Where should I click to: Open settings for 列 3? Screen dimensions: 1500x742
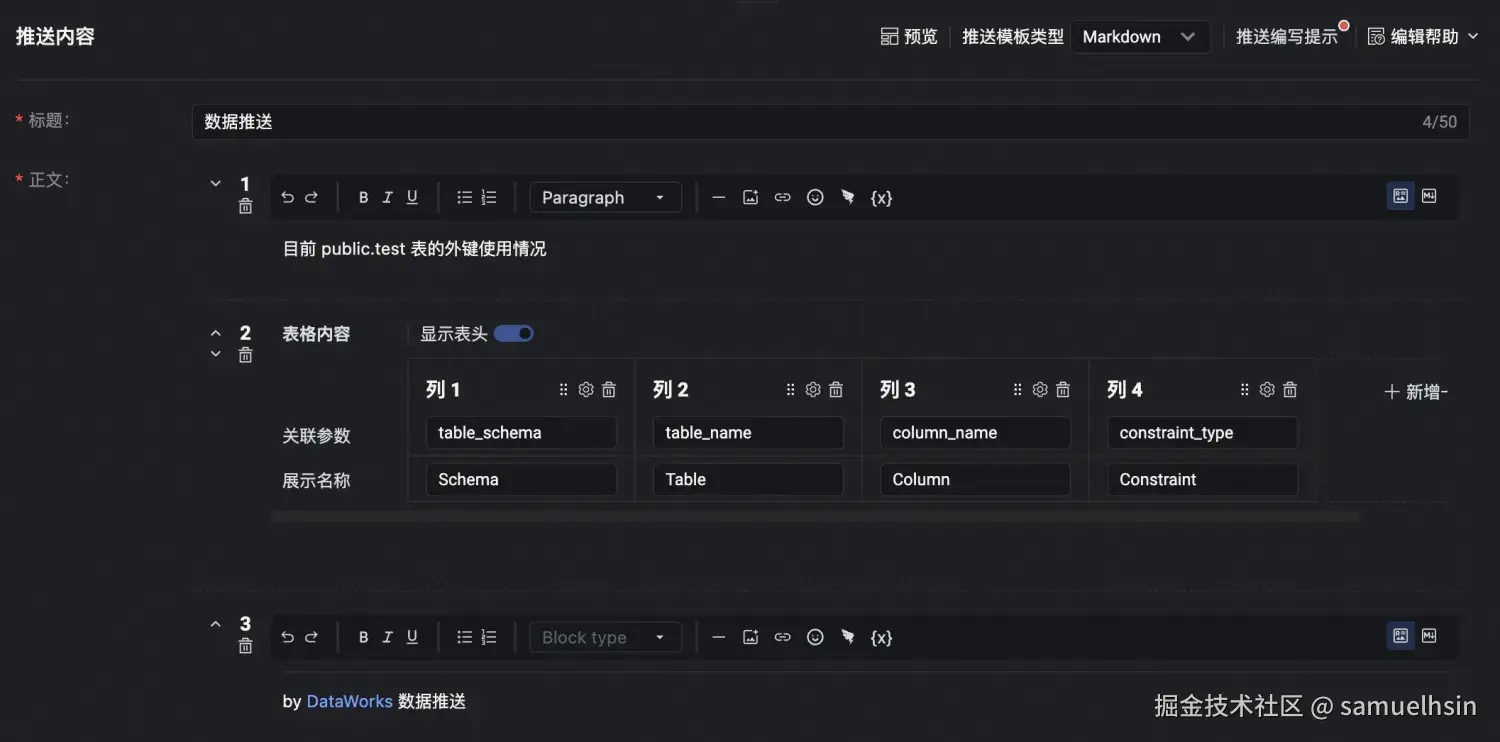click(x=1040, y=390)
